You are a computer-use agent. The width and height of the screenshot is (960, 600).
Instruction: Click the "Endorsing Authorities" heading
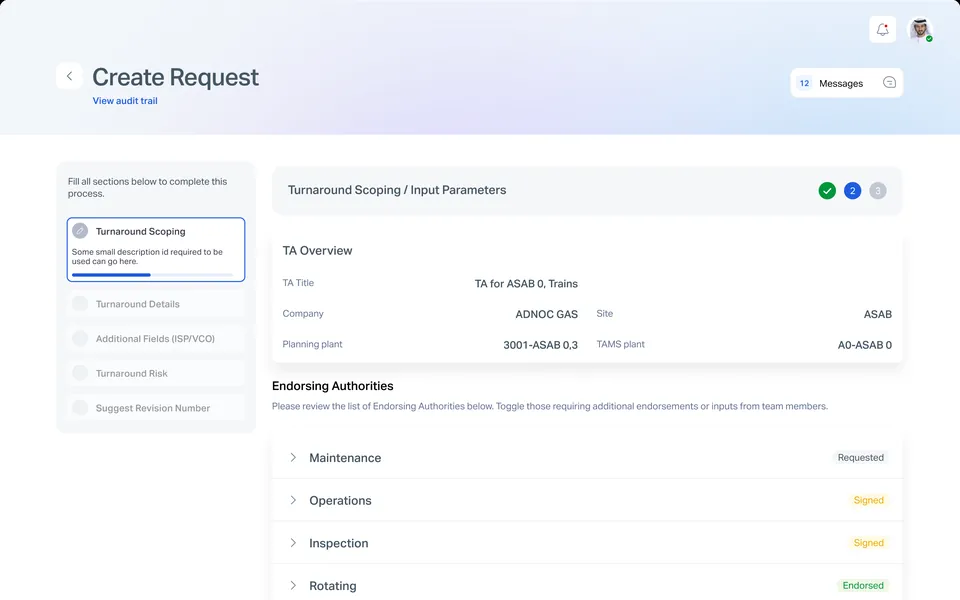(332, 386)
